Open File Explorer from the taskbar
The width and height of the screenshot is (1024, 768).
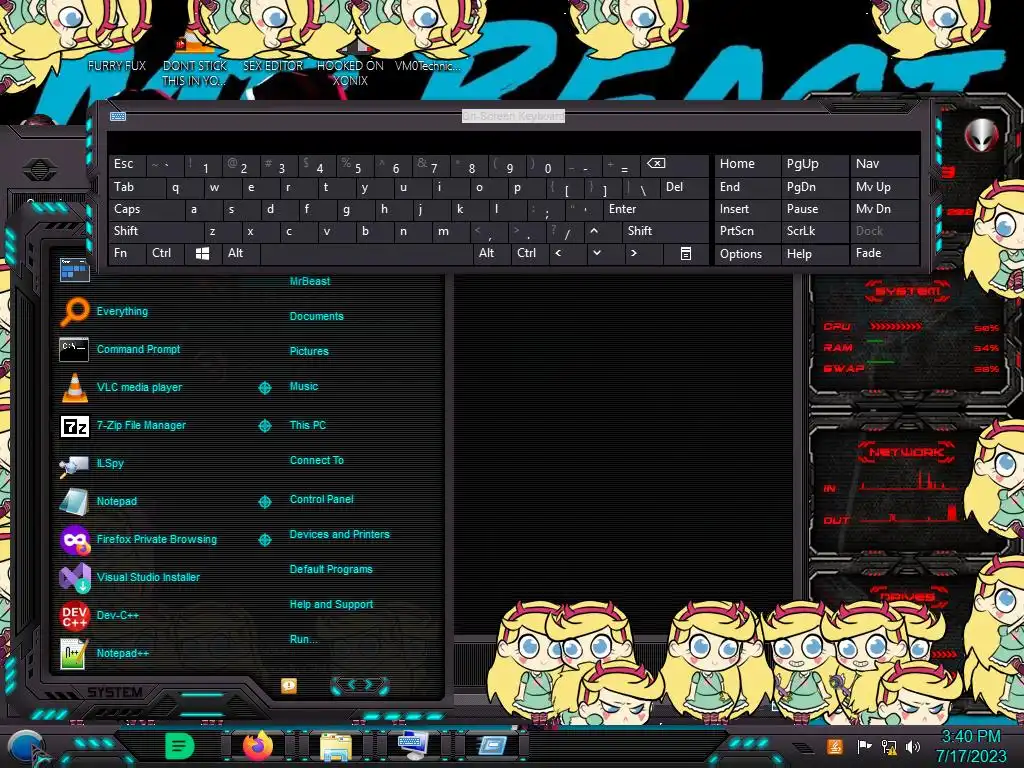click(336, 746)
